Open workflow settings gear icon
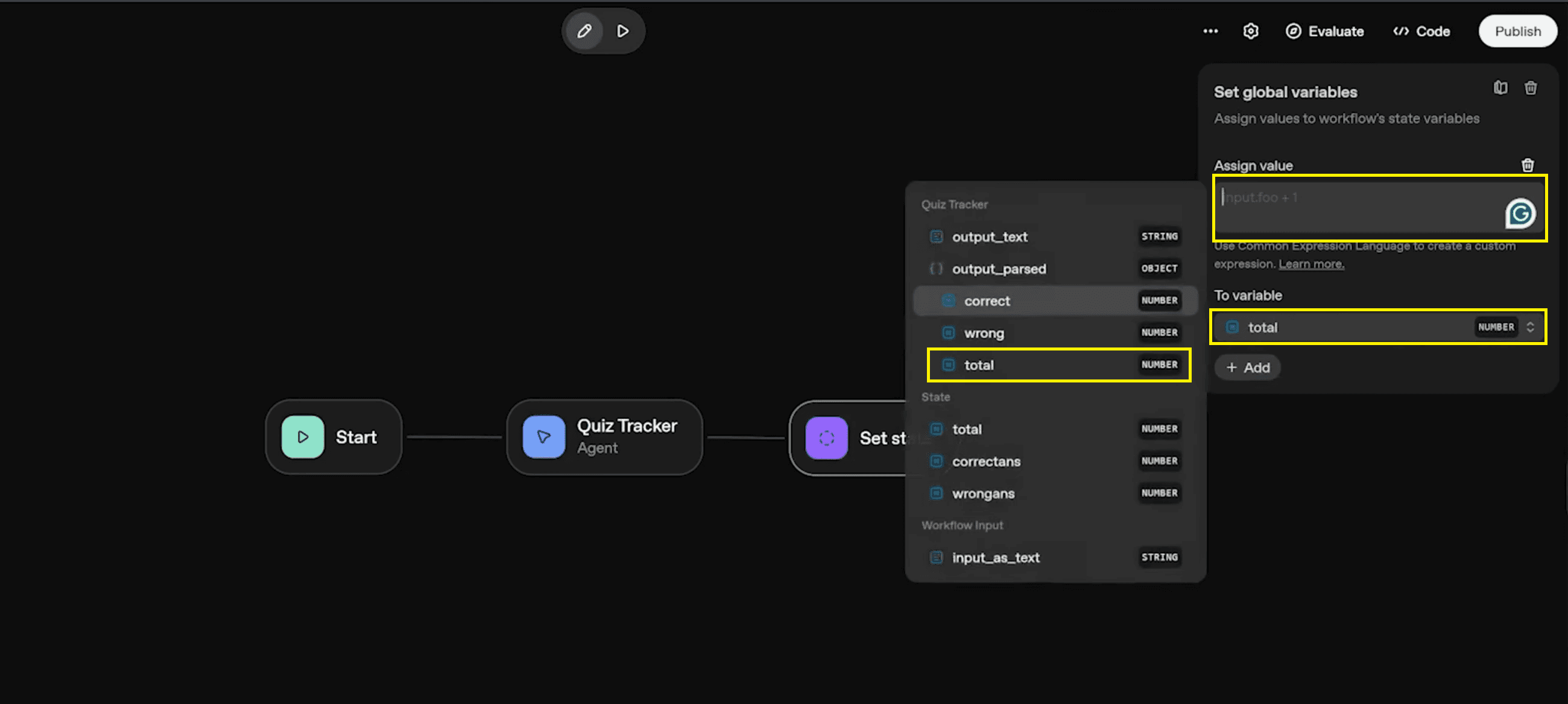This screenshot has width=1568, height=704. 1250,31
